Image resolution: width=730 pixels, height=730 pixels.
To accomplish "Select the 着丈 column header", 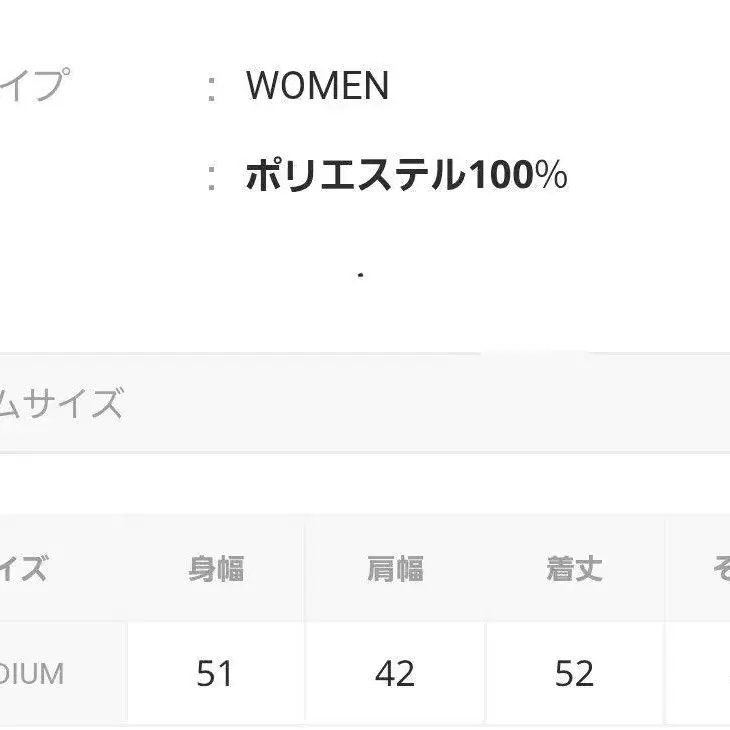I will [574, 569].
